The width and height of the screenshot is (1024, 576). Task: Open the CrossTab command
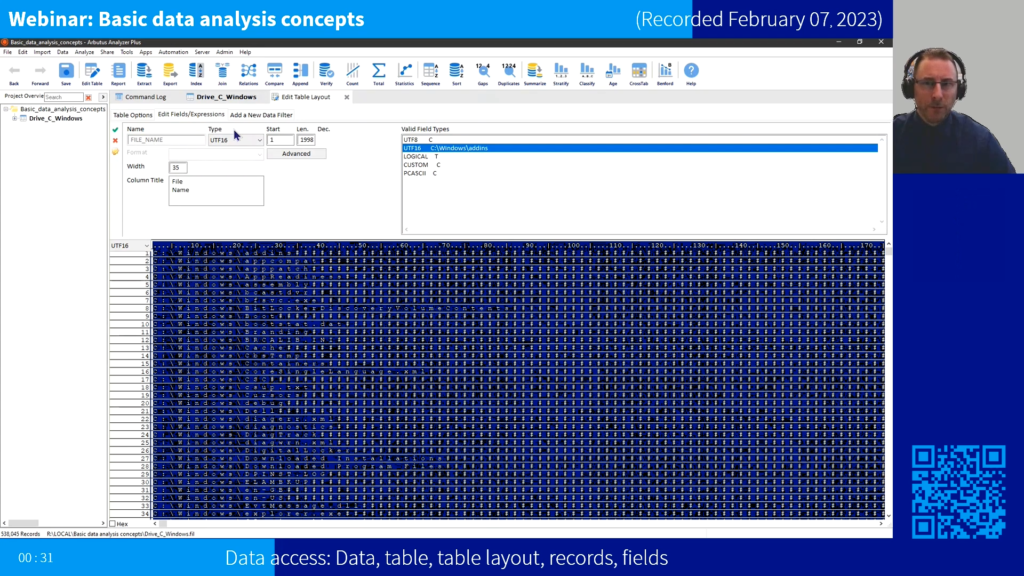639,74
